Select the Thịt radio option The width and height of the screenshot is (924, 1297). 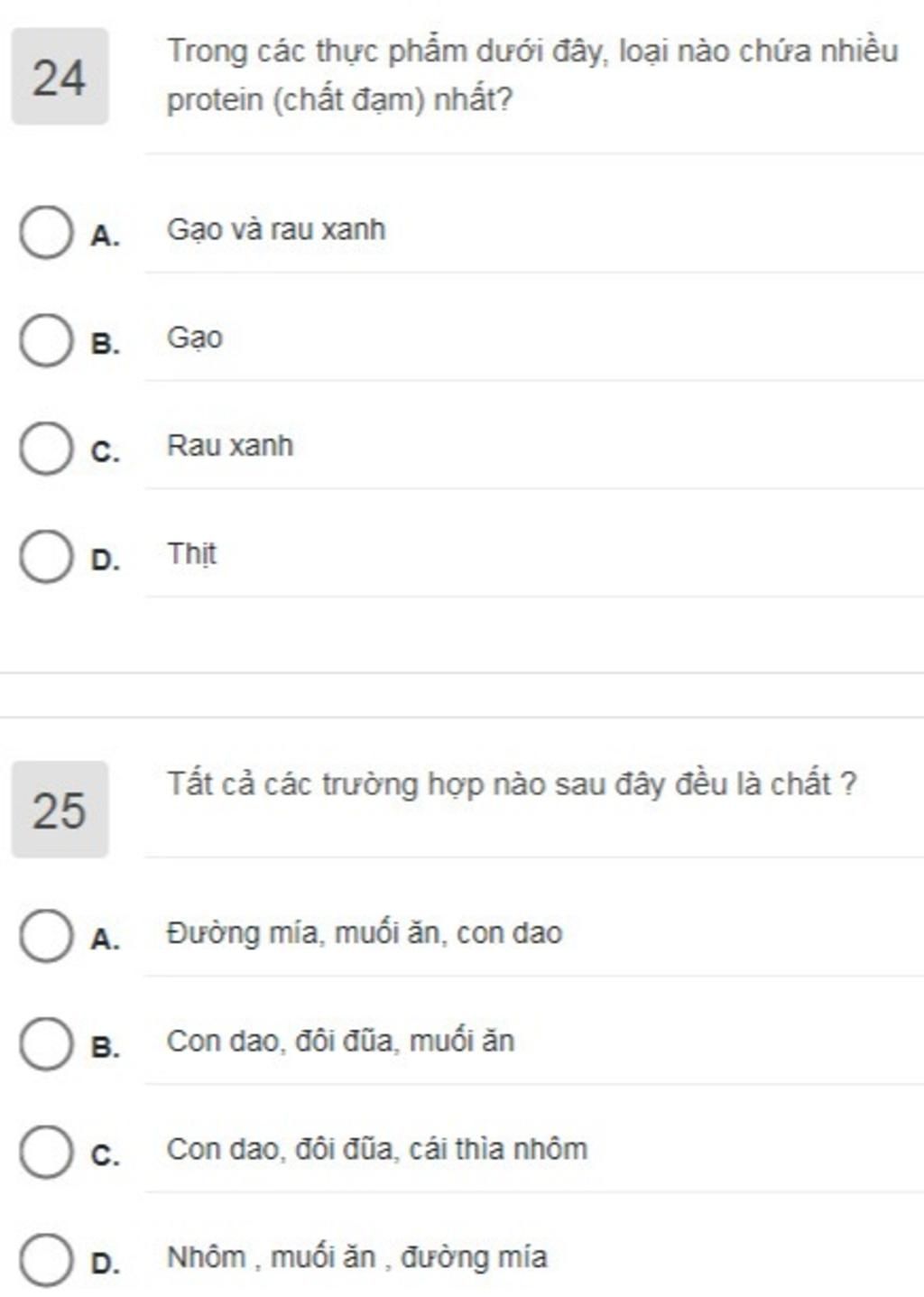click(46, 556)
